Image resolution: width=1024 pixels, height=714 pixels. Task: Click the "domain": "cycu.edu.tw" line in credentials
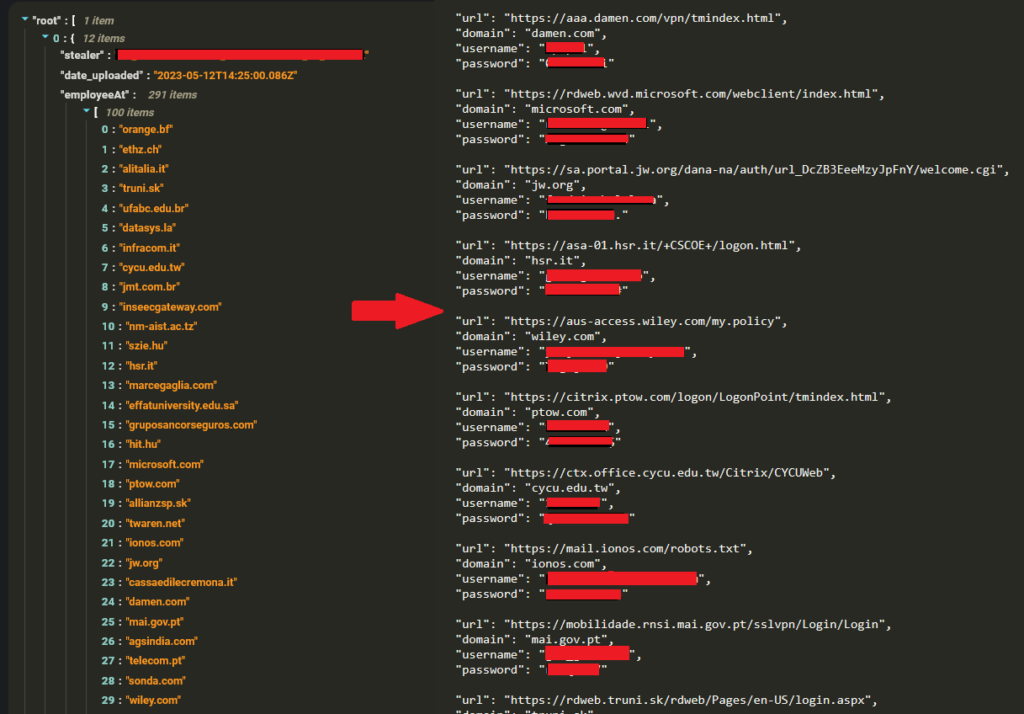[x=538, y=488]
